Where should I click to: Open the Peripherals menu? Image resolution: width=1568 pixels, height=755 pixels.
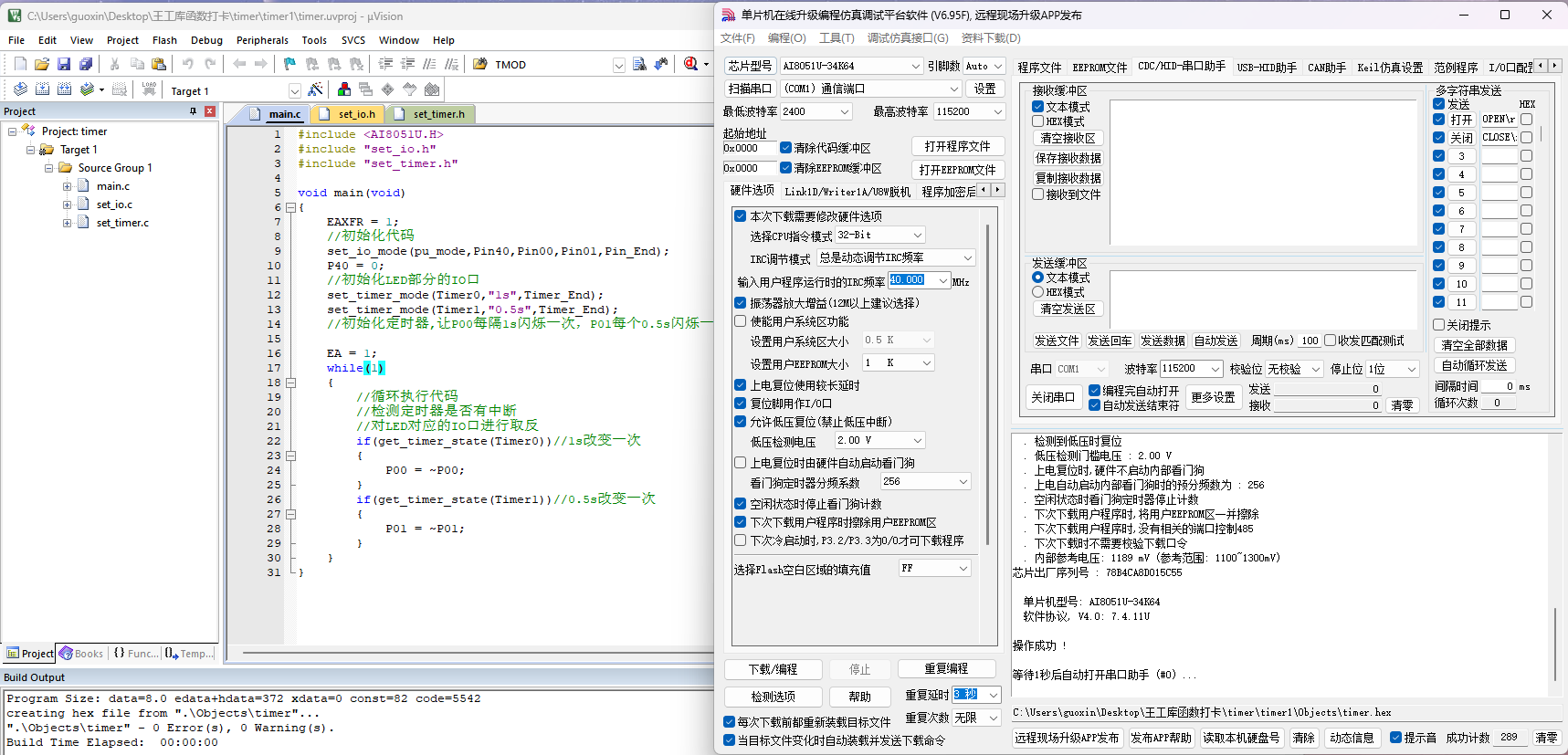[262, 40]
